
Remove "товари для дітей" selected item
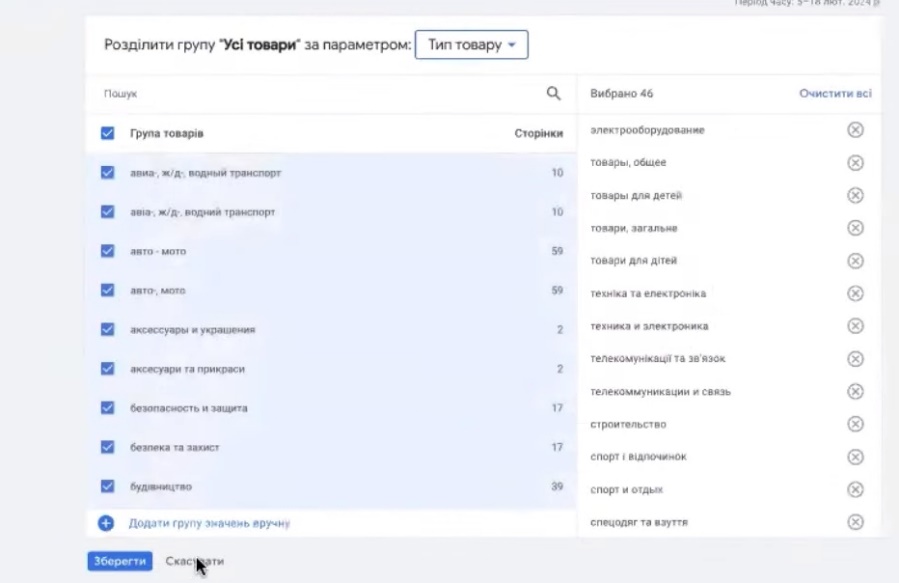[x=855, y=261]
